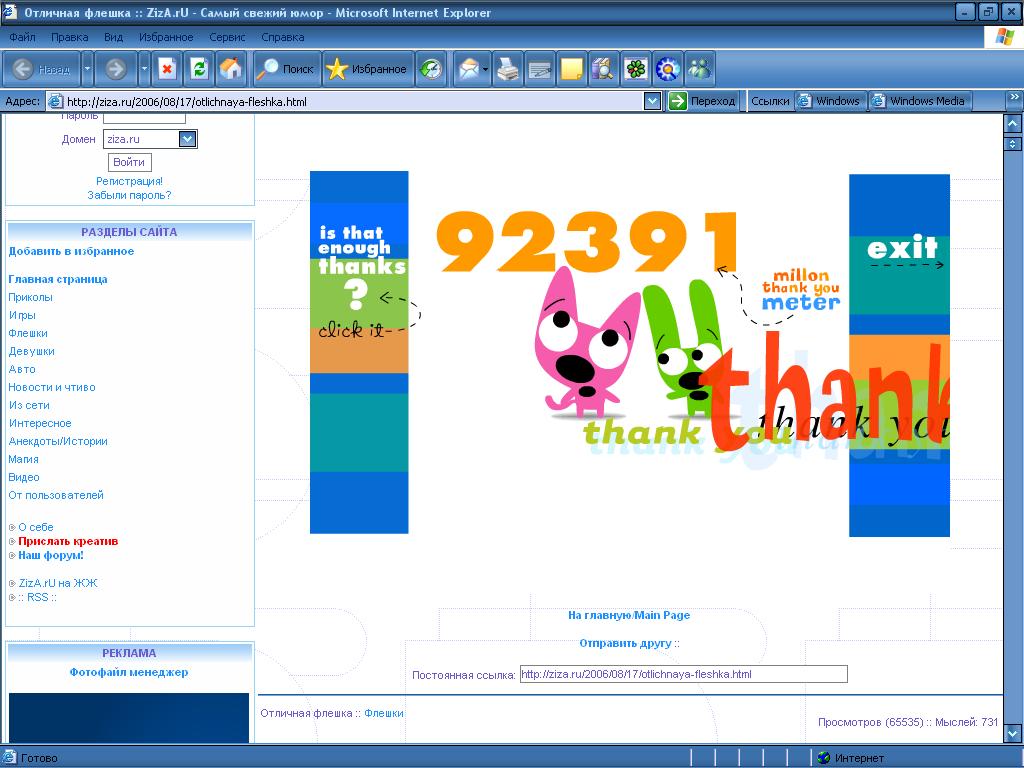Open the History toolbar icon

(431, 69)
